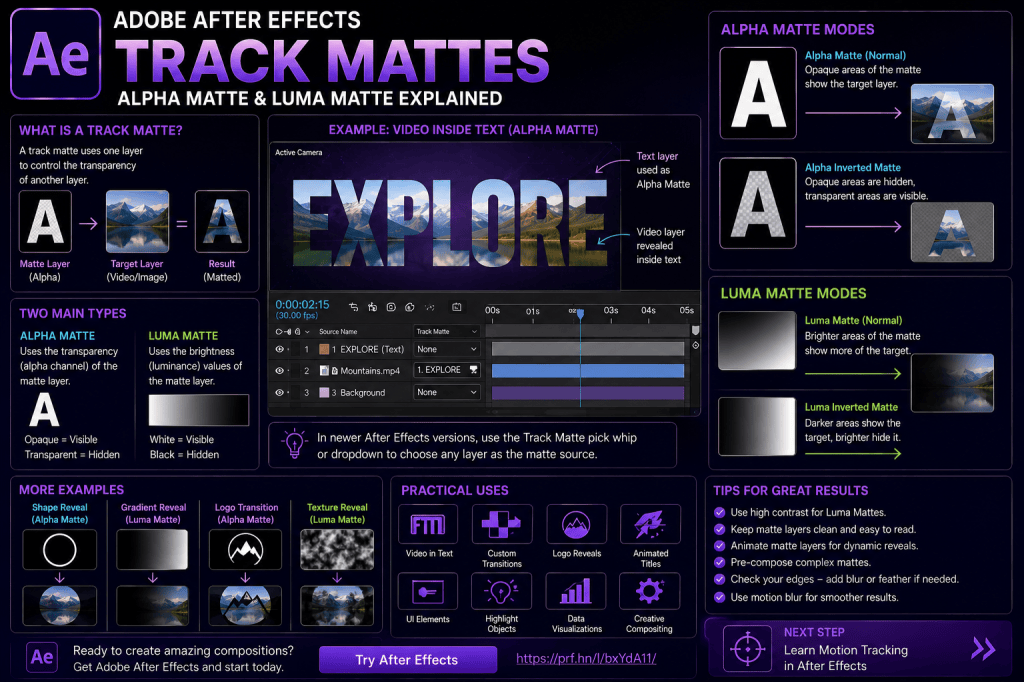Select the Video in Text icon
The image size is (1024, 682).
click(x=428, y=524)
